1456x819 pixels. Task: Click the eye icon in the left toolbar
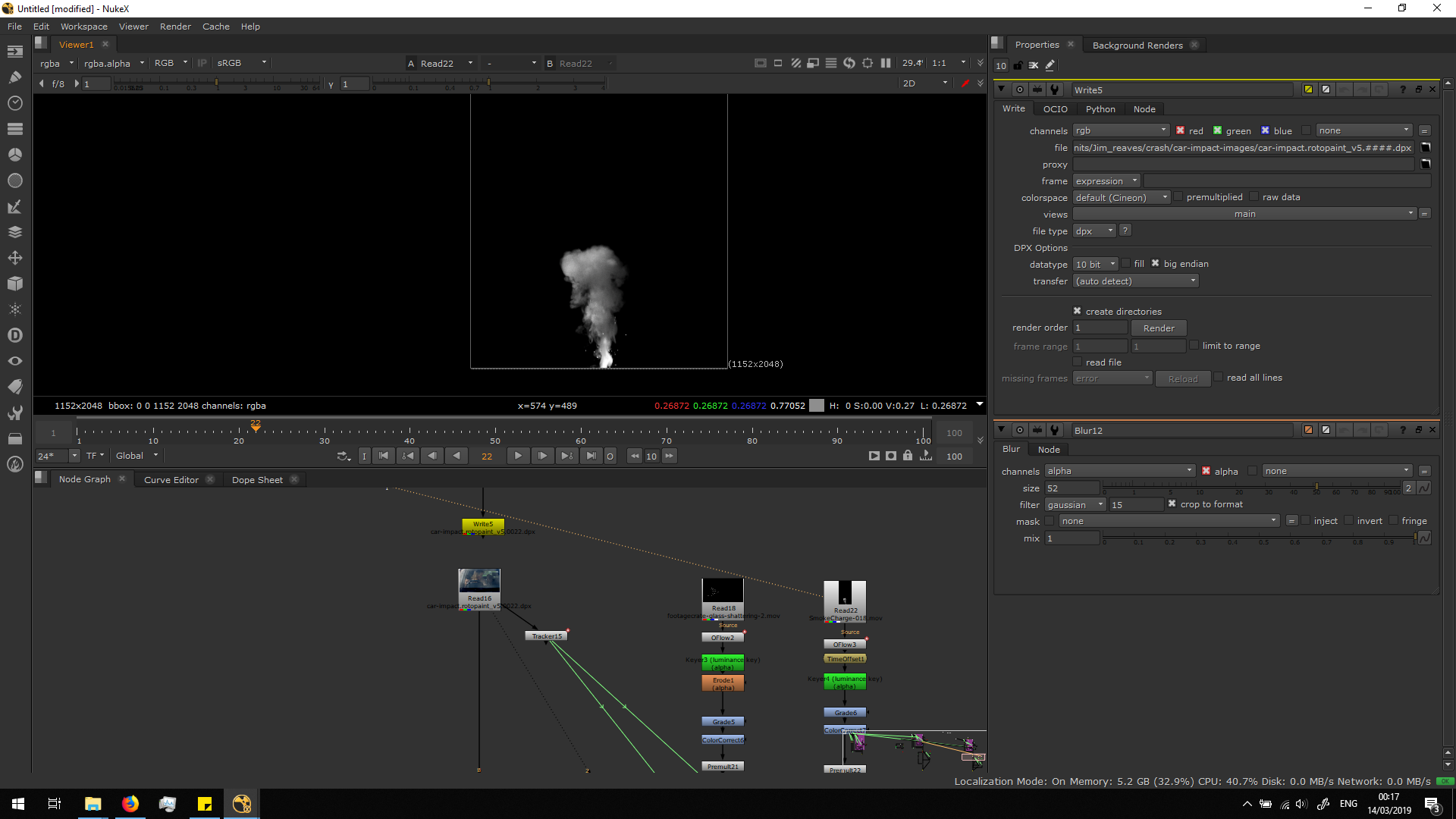[15, 361]
